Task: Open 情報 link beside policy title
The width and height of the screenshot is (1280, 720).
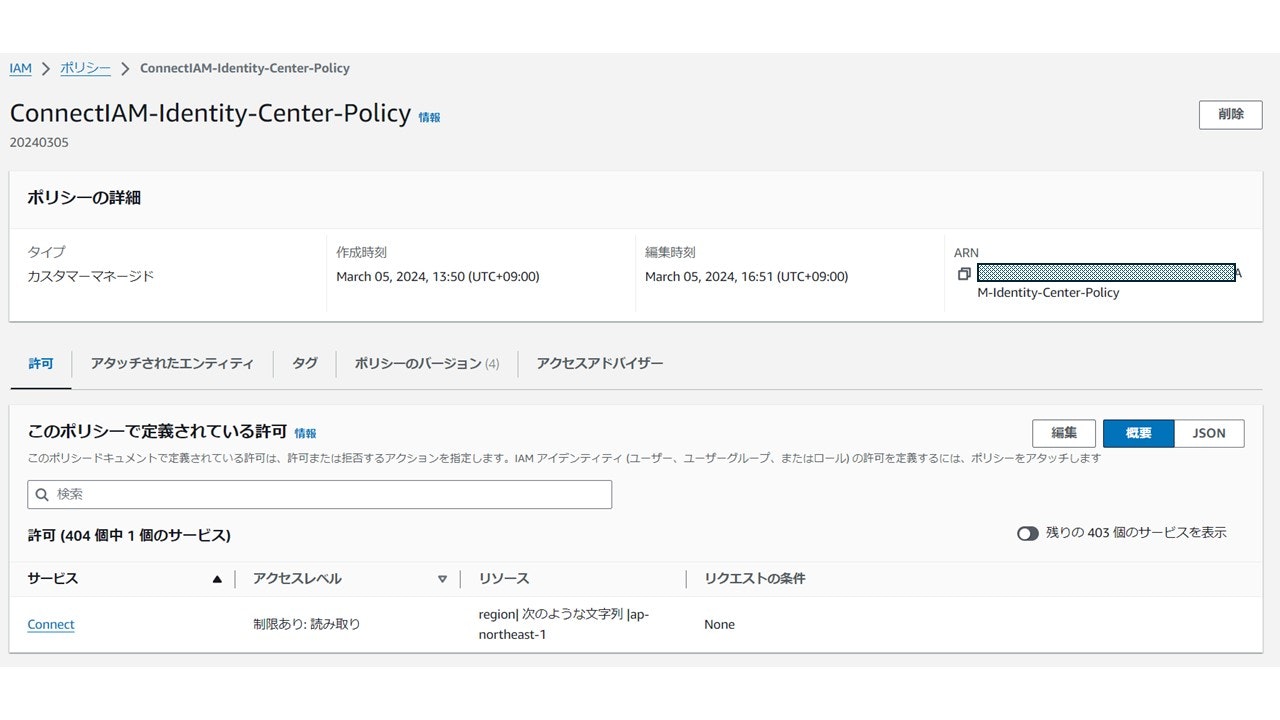Action: [429, 117]
